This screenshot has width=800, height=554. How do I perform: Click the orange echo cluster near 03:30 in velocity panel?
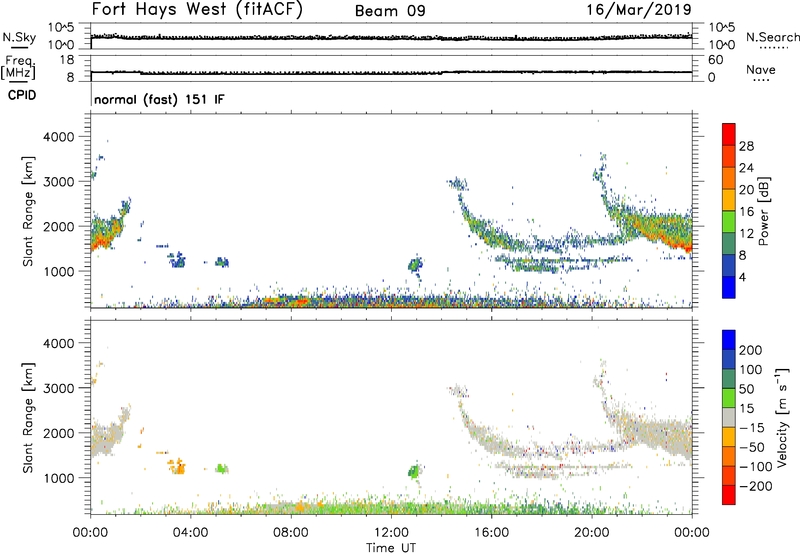[178, 467]
